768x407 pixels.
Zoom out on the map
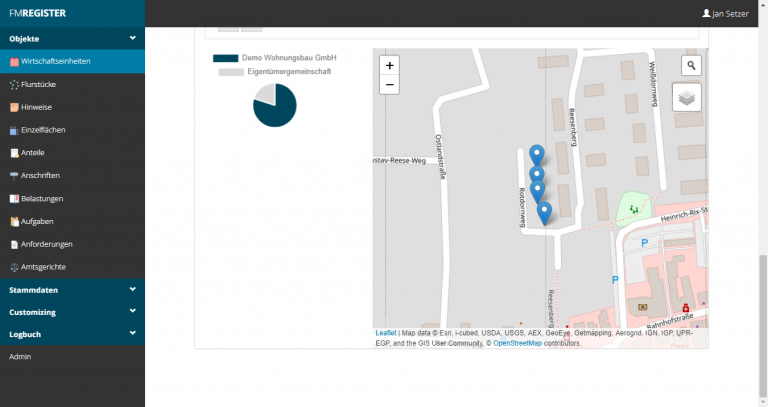click(x=389, y=85)
